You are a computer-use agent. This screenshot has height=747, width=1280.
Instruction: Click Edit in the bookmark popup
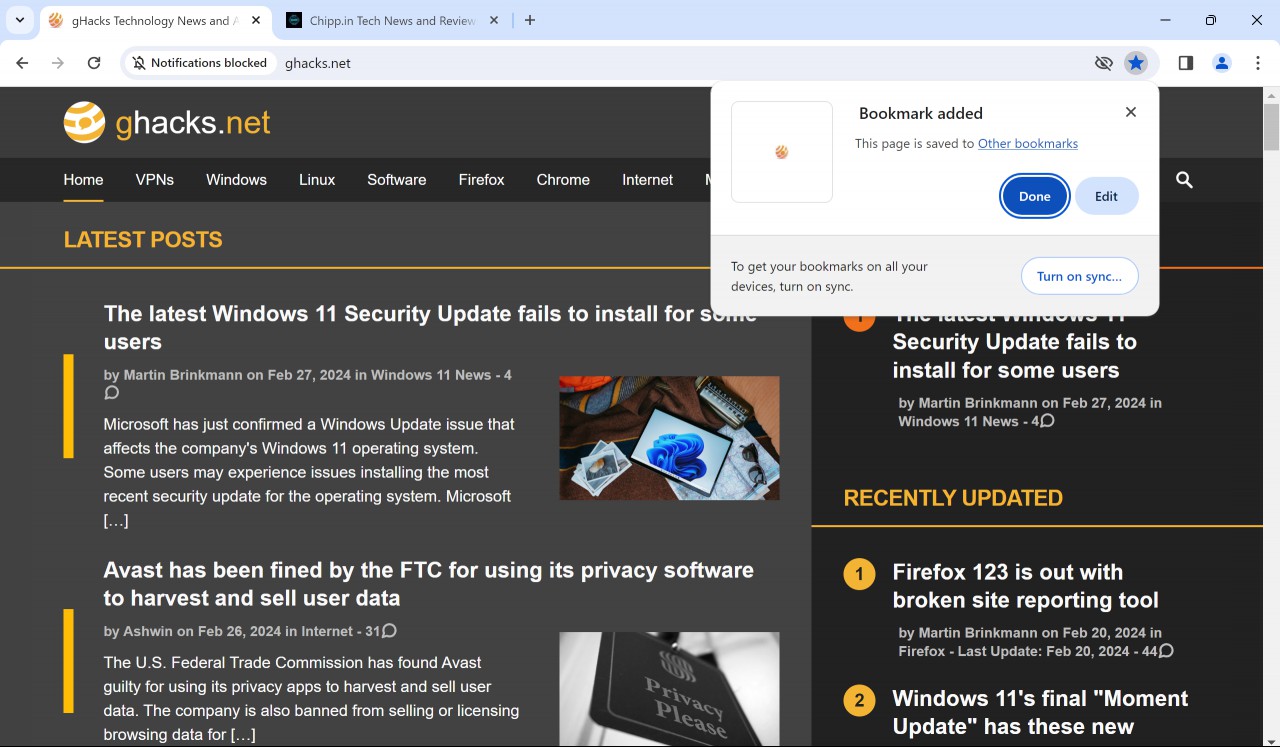click(x=1106, y=196)
